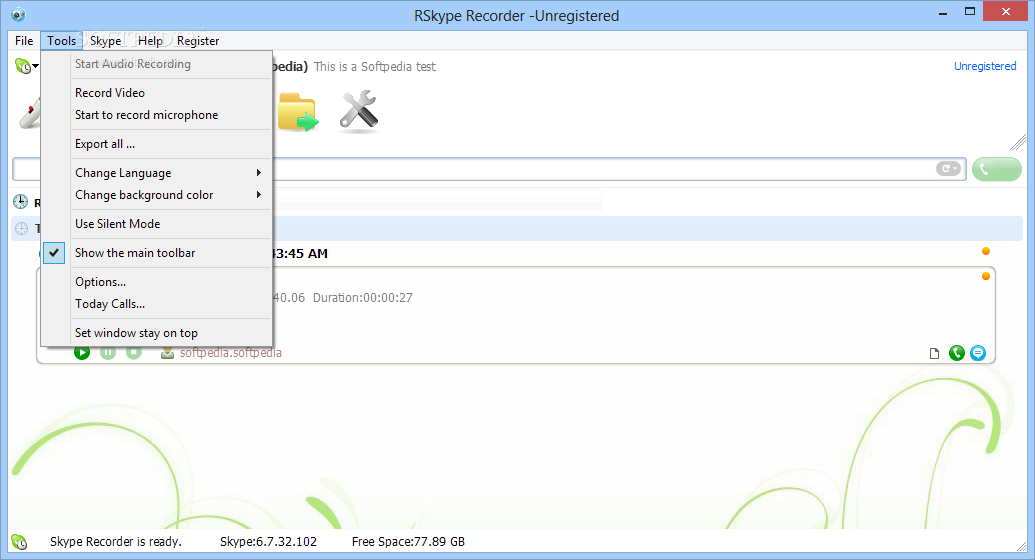Enable Use Silent Mode option
The width and height of the screenshot is (1035, 560).
pyautogui.click(x=157, y=224)
